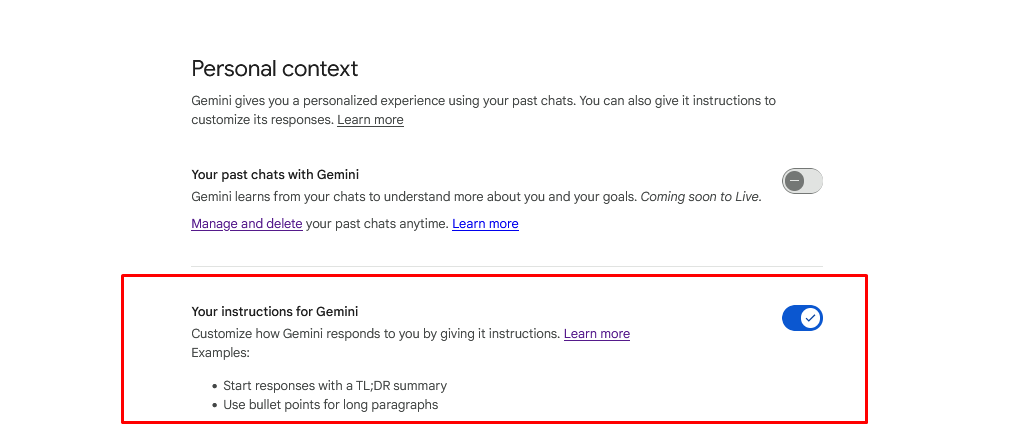
Task: Click the Examples: label
Action: (x=220, y=353)
